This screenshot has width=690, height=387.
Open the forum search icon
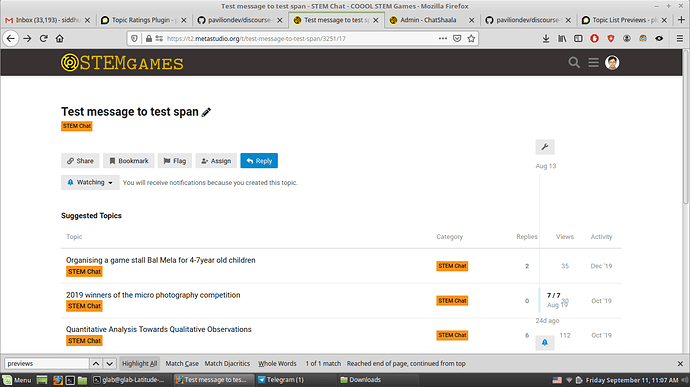574,63
